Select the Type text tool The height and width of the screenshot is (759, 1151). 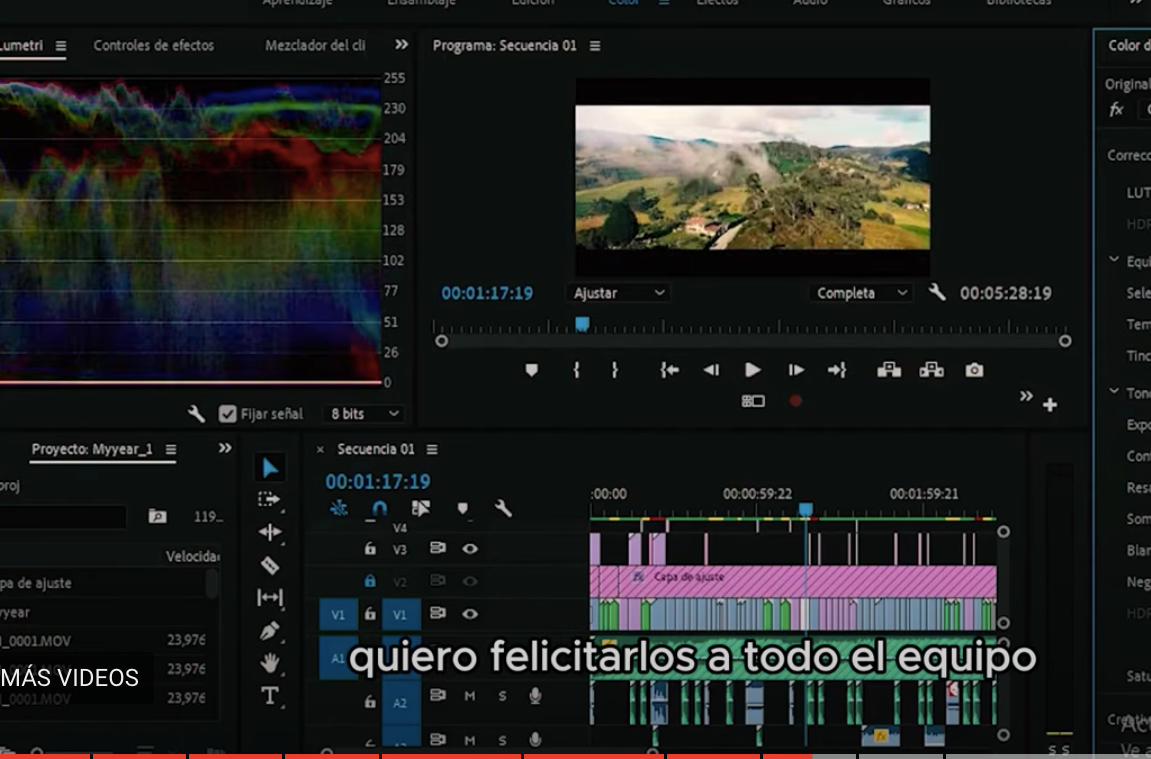pyautogui.click(x=270, y=696)
